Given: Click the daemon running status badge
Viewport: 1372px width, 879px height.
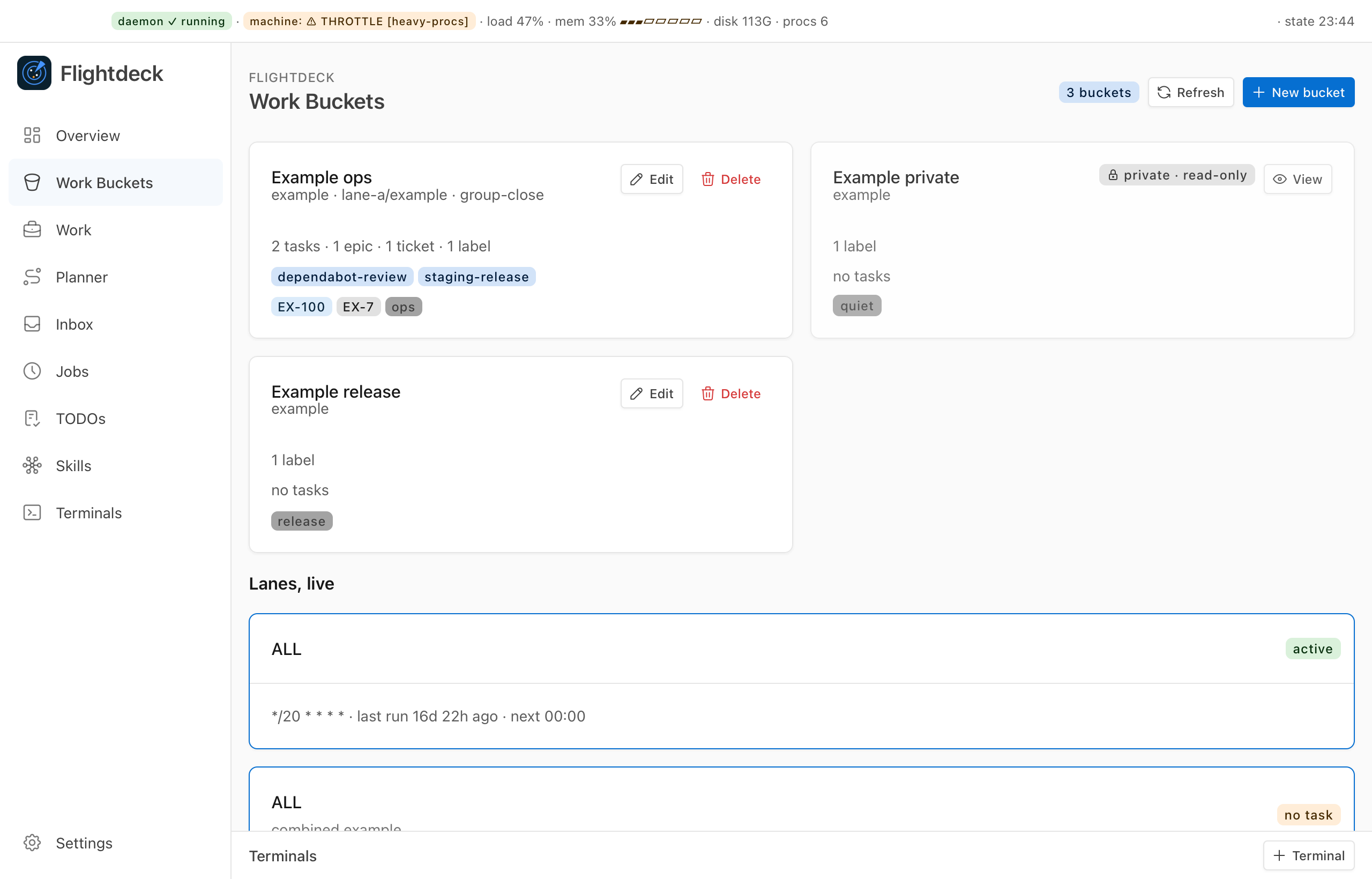Looking at the screenshot, I should pos(171,21).
